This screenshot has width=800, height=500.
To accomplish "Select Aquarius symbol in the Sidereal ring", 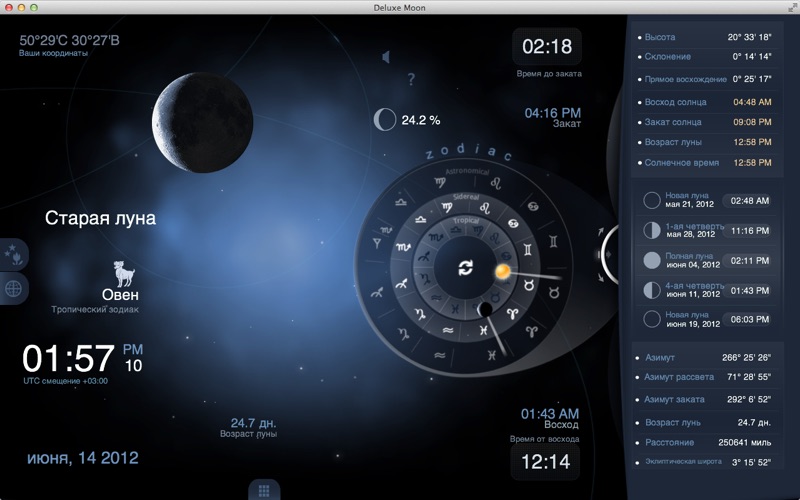I will click(x=447, y=331).
